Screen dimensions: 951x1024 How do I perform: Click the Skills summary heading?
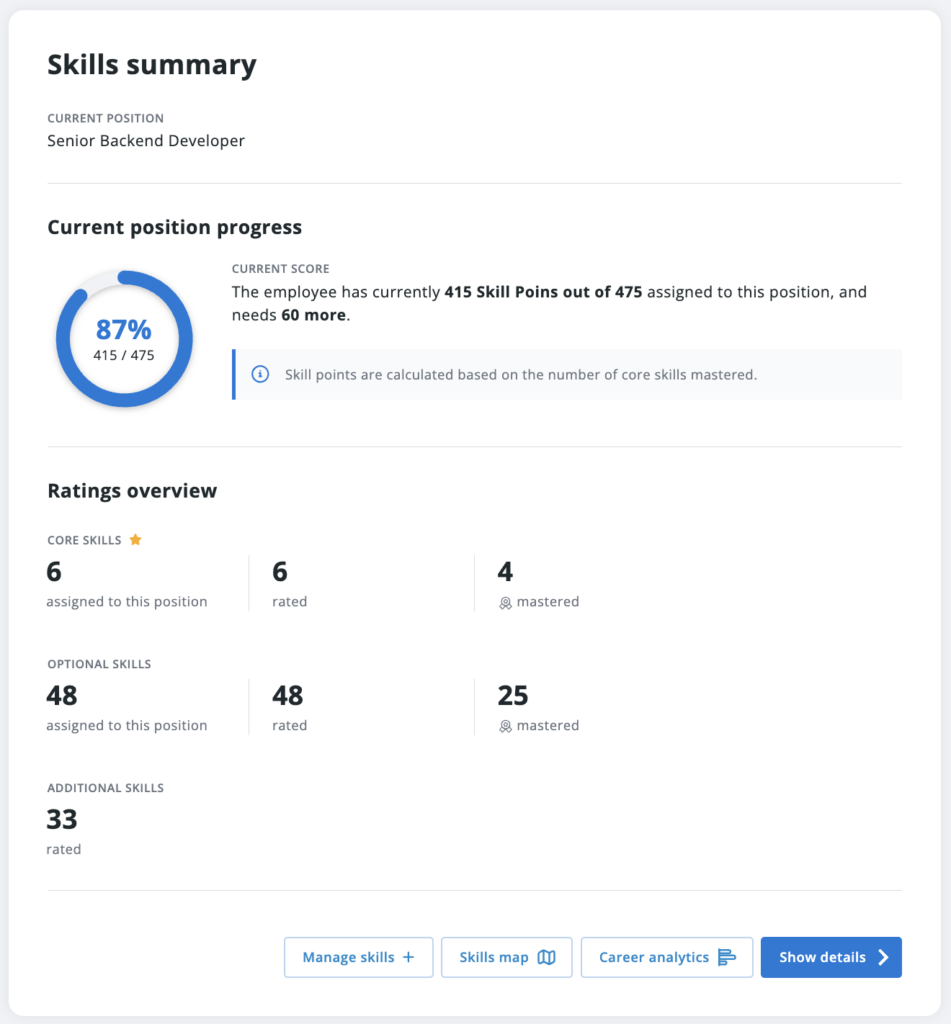[152, 65]
